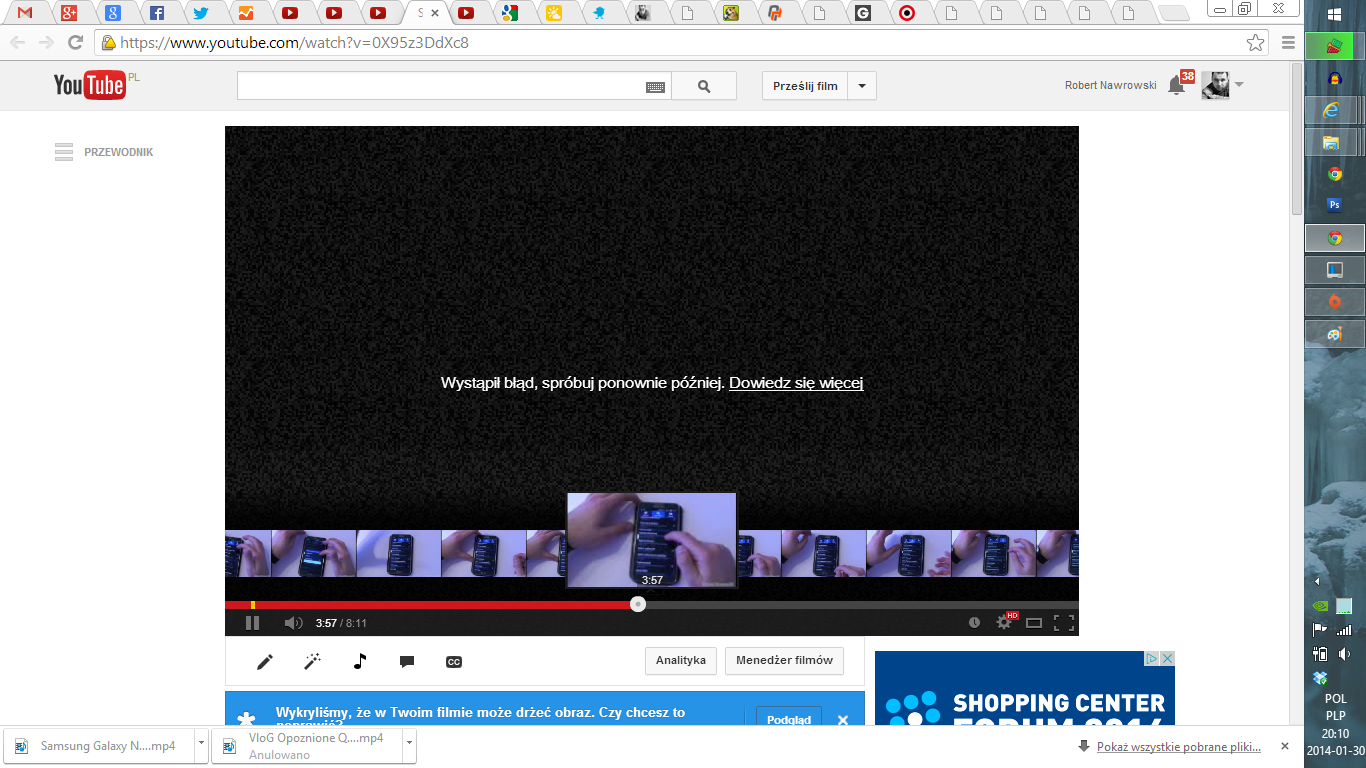This screenshot has width=1366, height=768.
Task: Open annotations speech bubble icon
Action: [x=407, y=661]
